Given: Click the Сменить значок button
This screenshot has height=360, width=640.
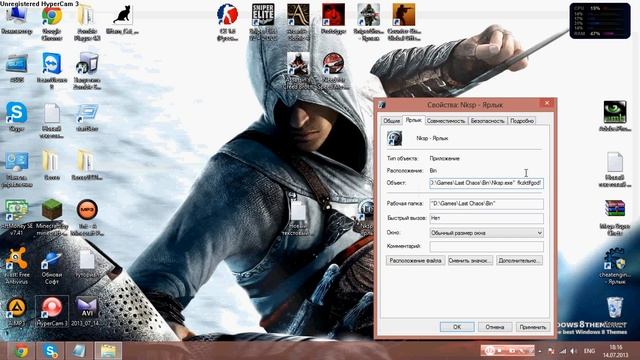Looking at the screenshot, I should [470, 260].
